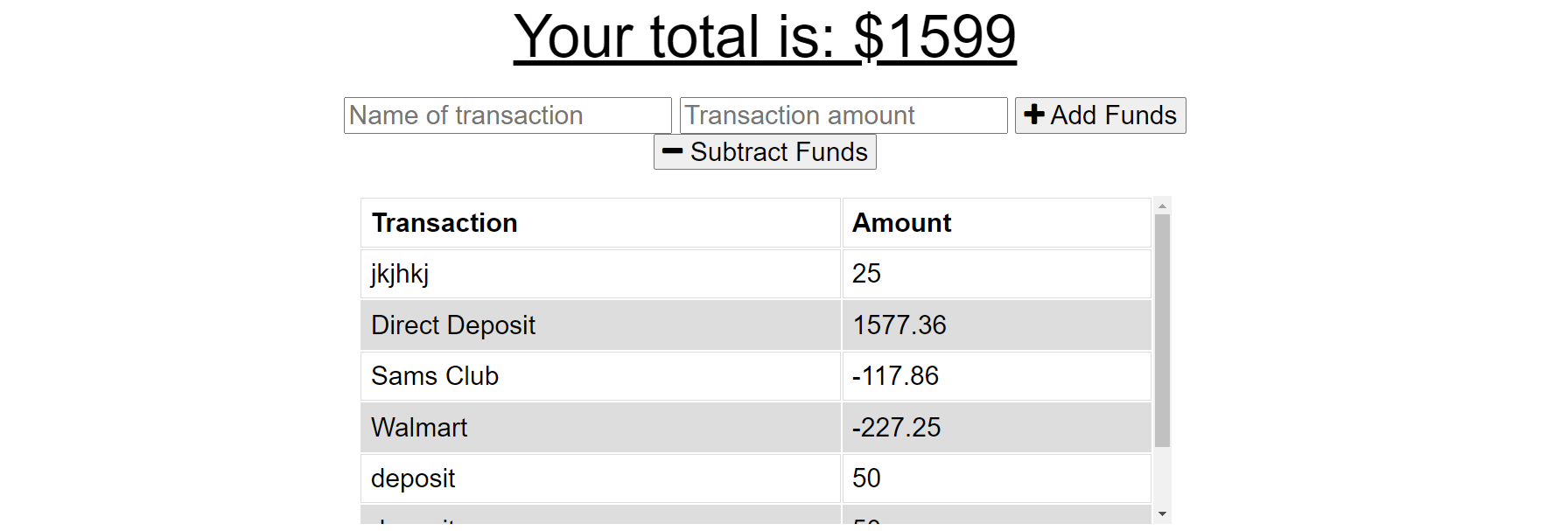Click the minus icon on Subtract Funds

click(x=672, y=151)
